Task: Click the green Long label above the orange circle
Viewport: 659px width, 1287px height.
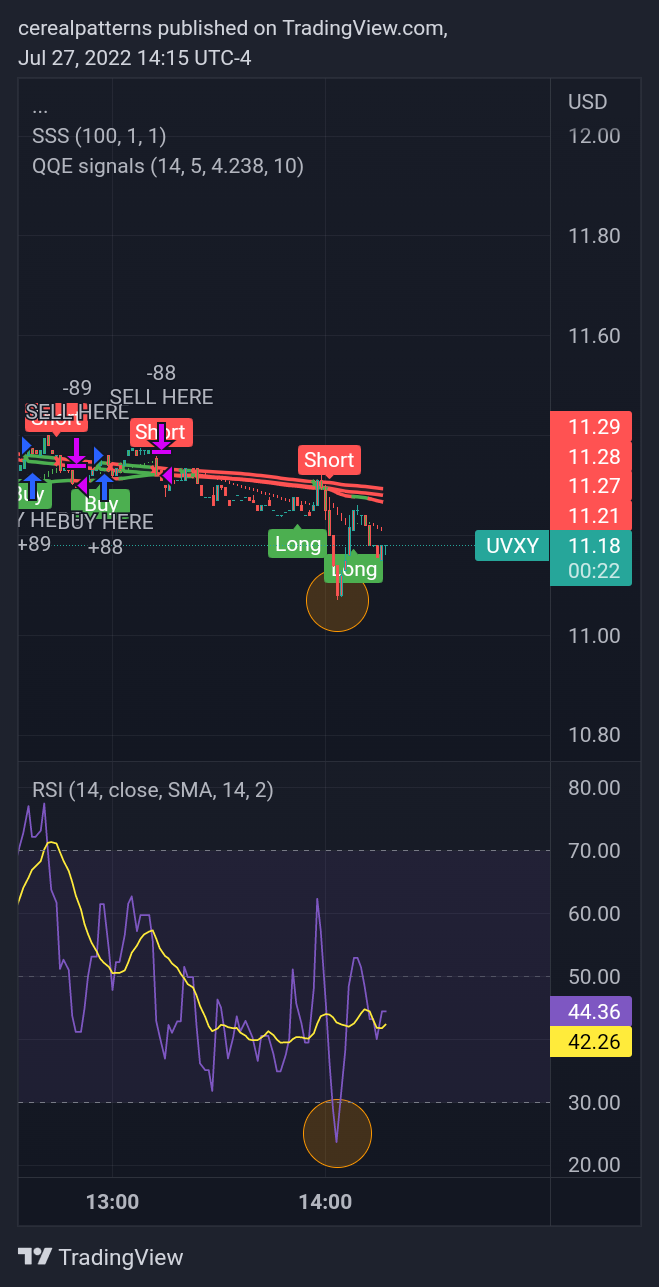Action: [x=354, y=569]
